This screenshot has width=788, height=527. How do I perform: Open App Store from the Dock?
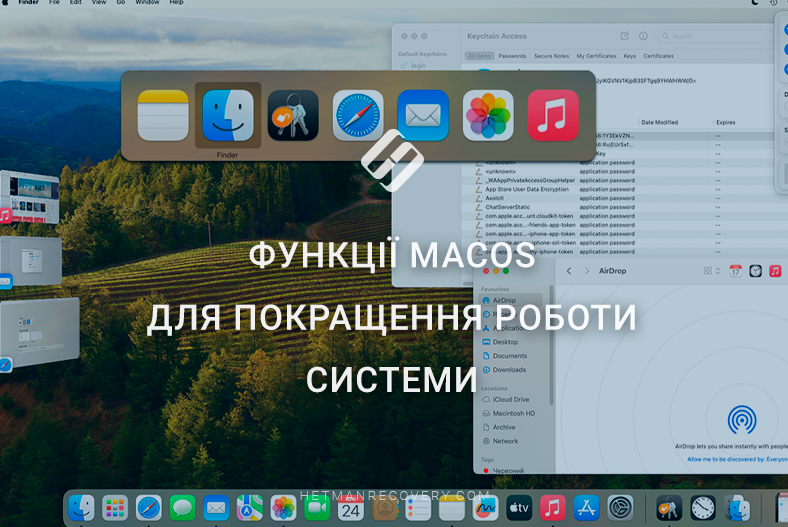[x=586, y=508]
